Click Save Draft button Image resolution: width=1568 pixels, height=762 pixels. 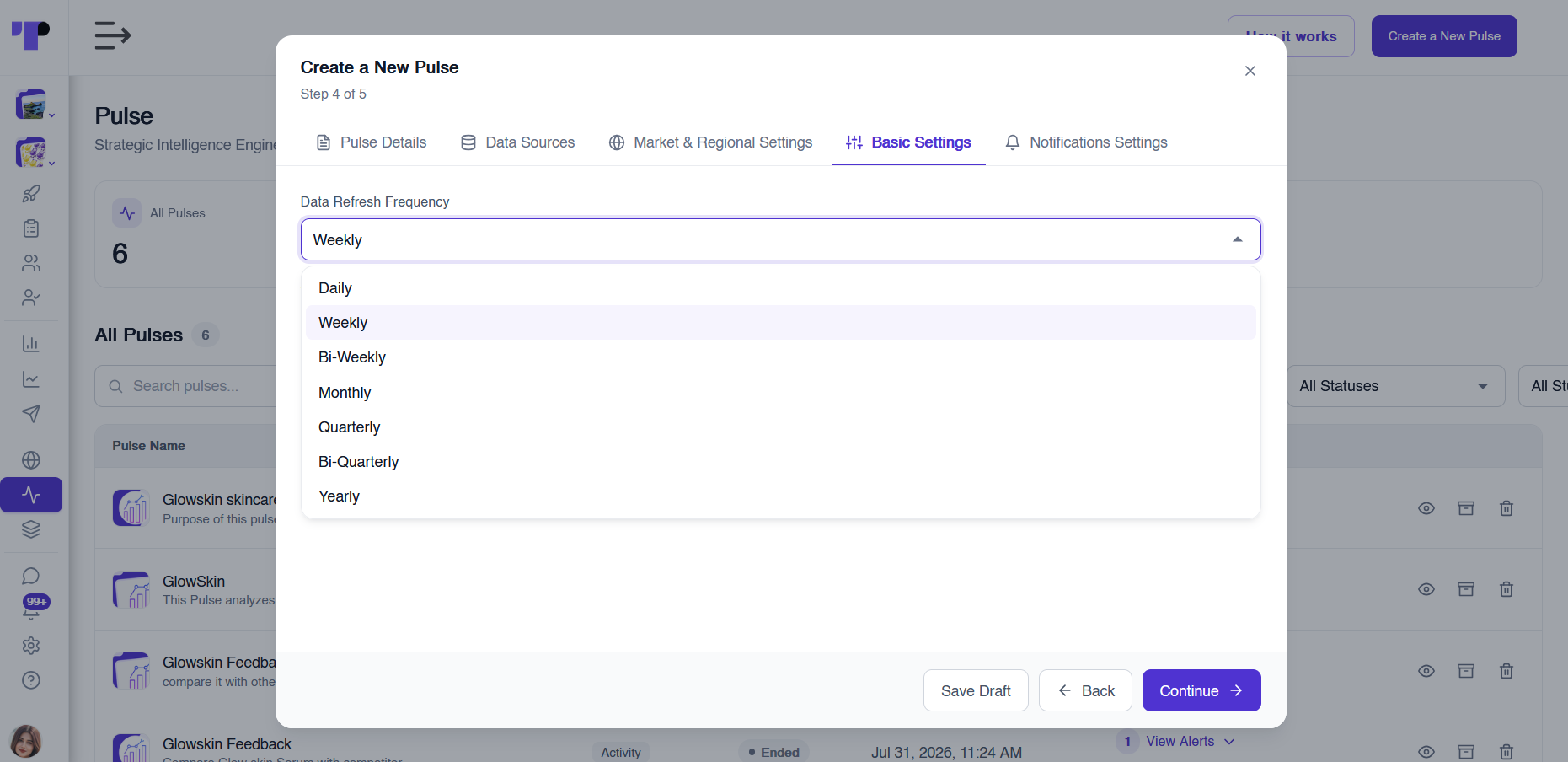pyautogui.click(x=976, y=690)
